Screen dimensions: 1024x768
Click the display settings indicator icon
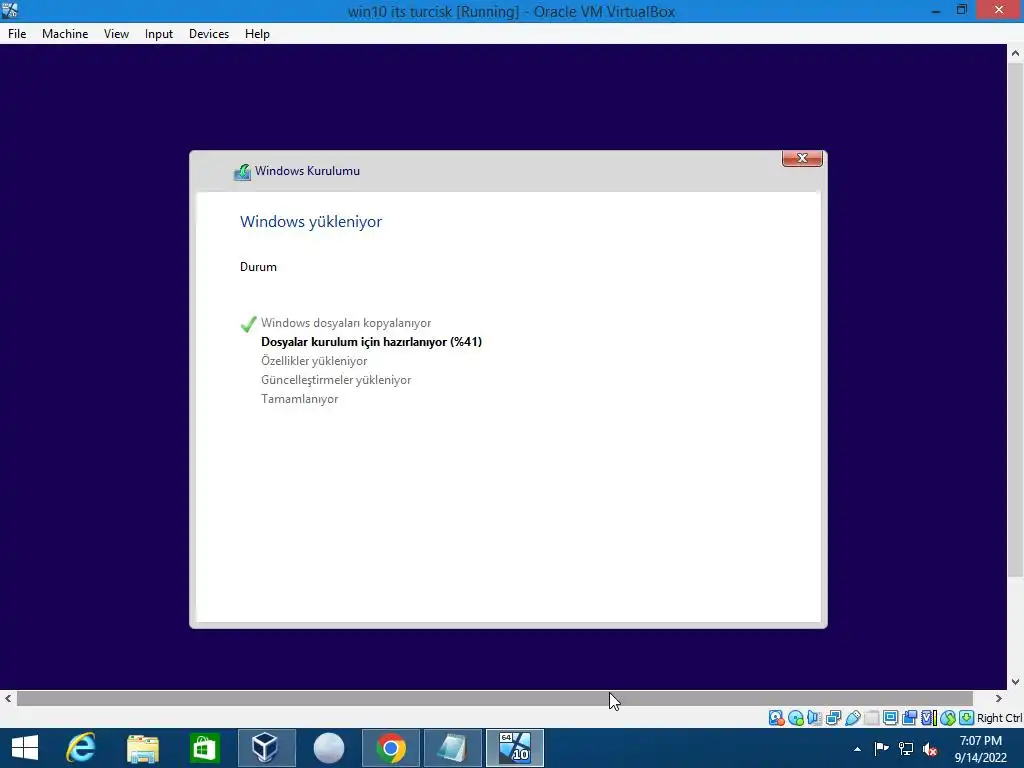click(x=890, y=718)
